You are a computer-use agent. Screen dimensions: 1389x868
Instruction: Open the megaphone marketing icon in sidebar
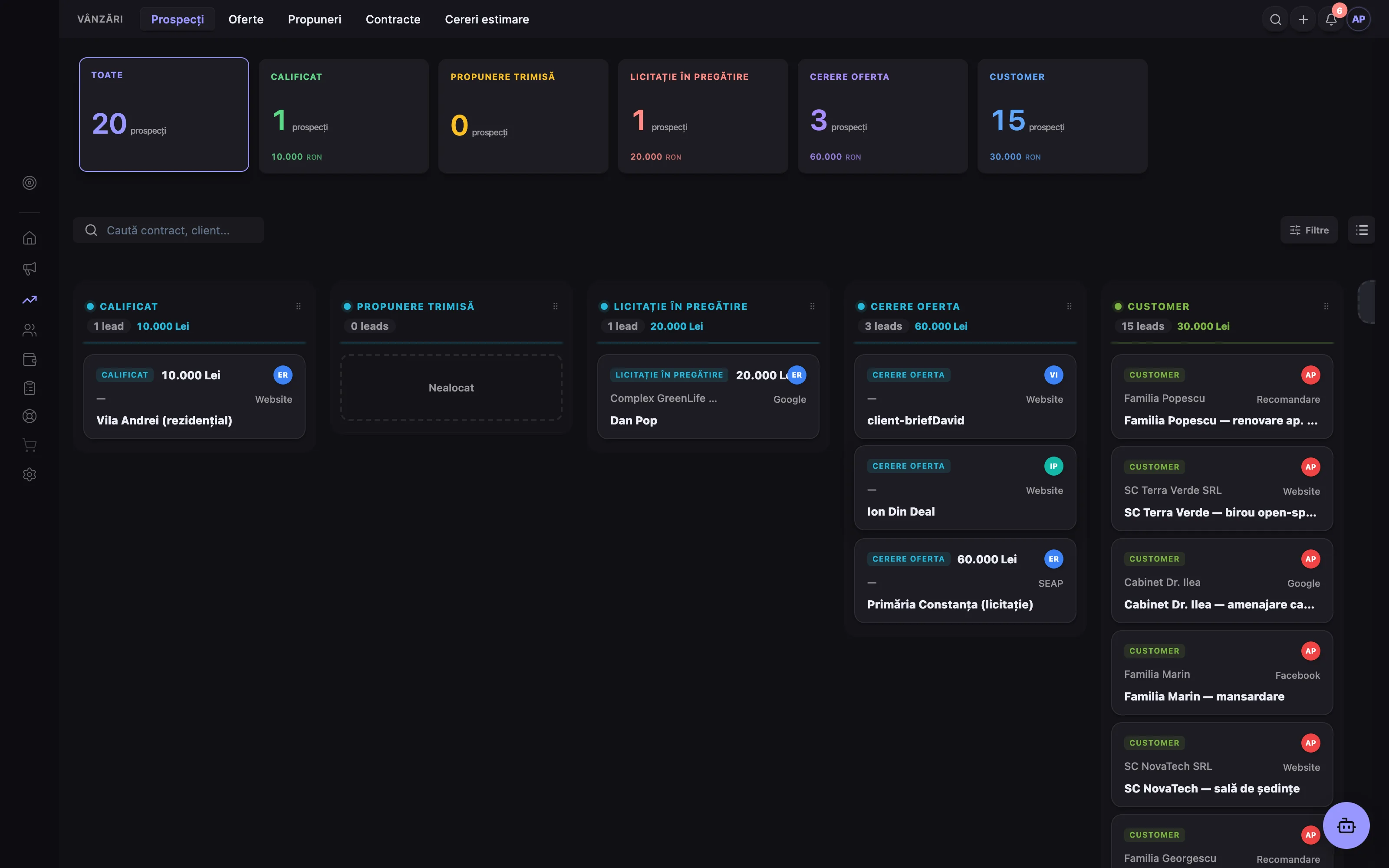(29, 269)
